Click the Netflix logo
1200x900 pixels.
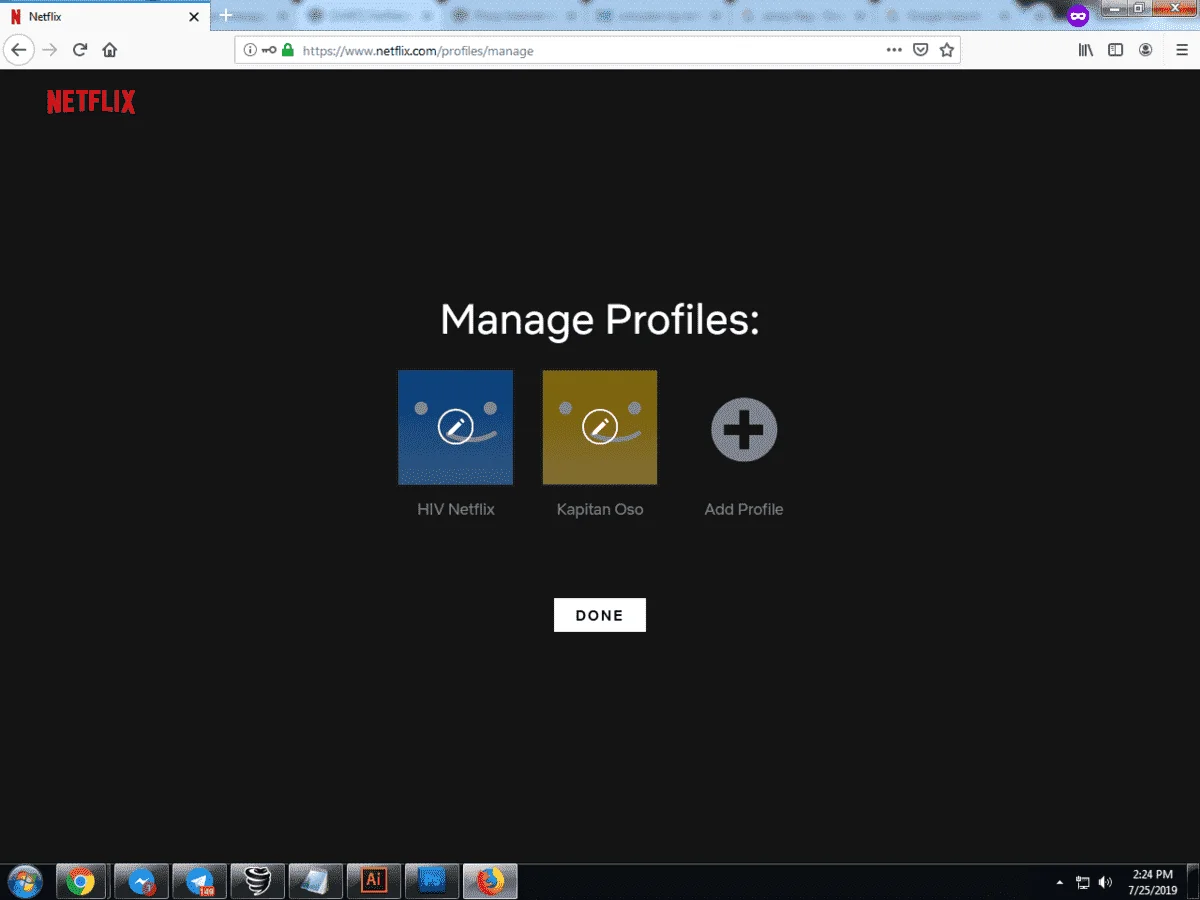tap(91, 102)
